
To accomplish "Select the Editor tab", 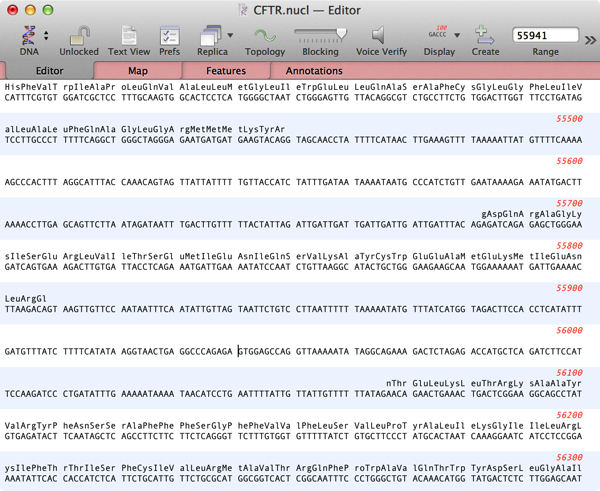I will [x=49, y=71].
